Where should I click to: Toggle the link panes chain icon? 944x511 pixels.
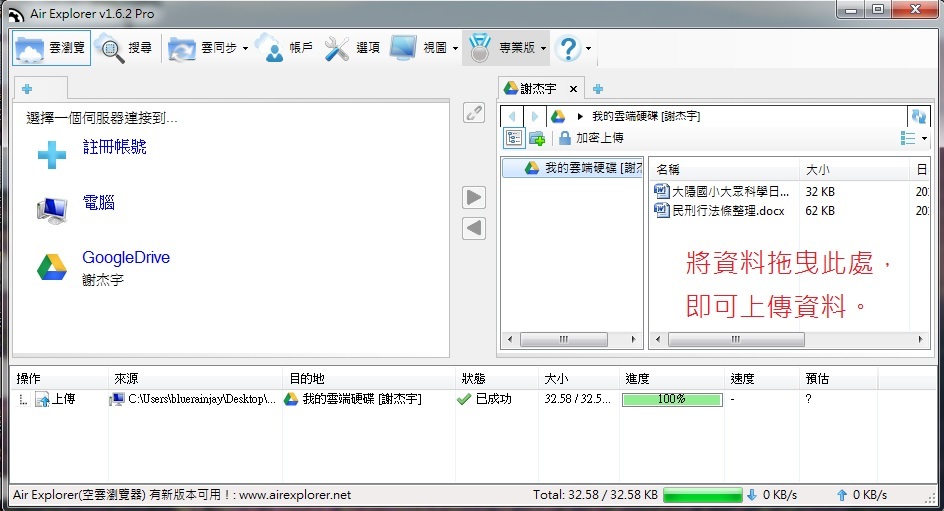tap(474, 113)
